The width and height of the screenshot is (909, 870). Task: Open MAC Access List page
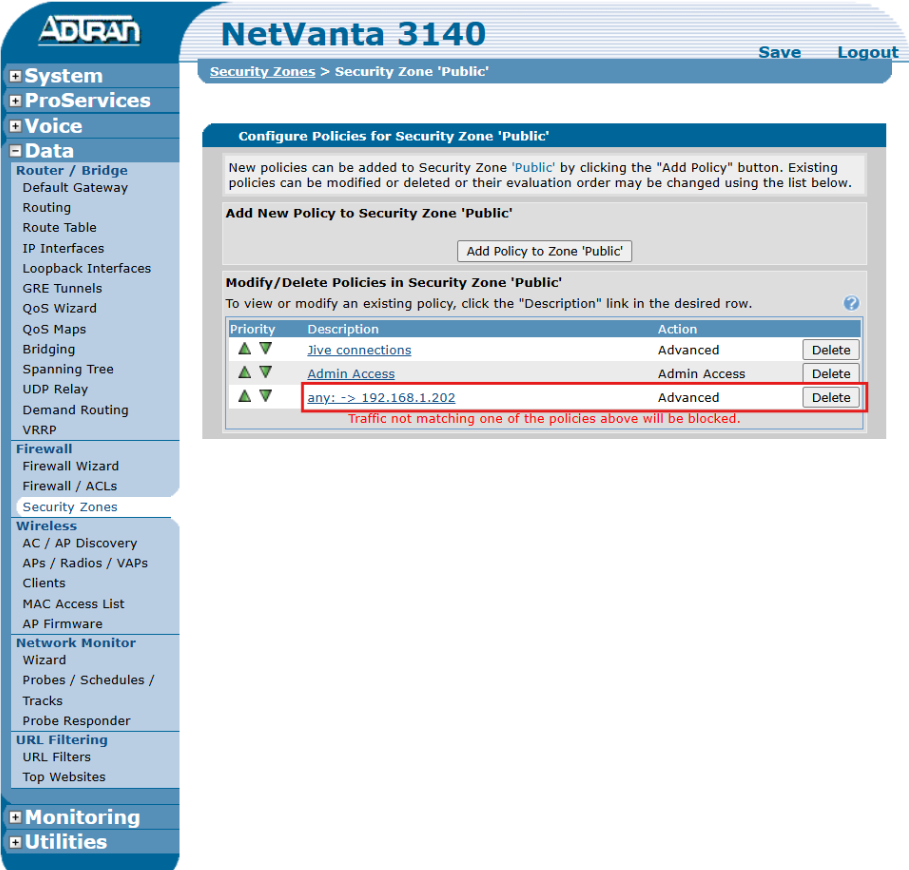[x=73, y=604]
